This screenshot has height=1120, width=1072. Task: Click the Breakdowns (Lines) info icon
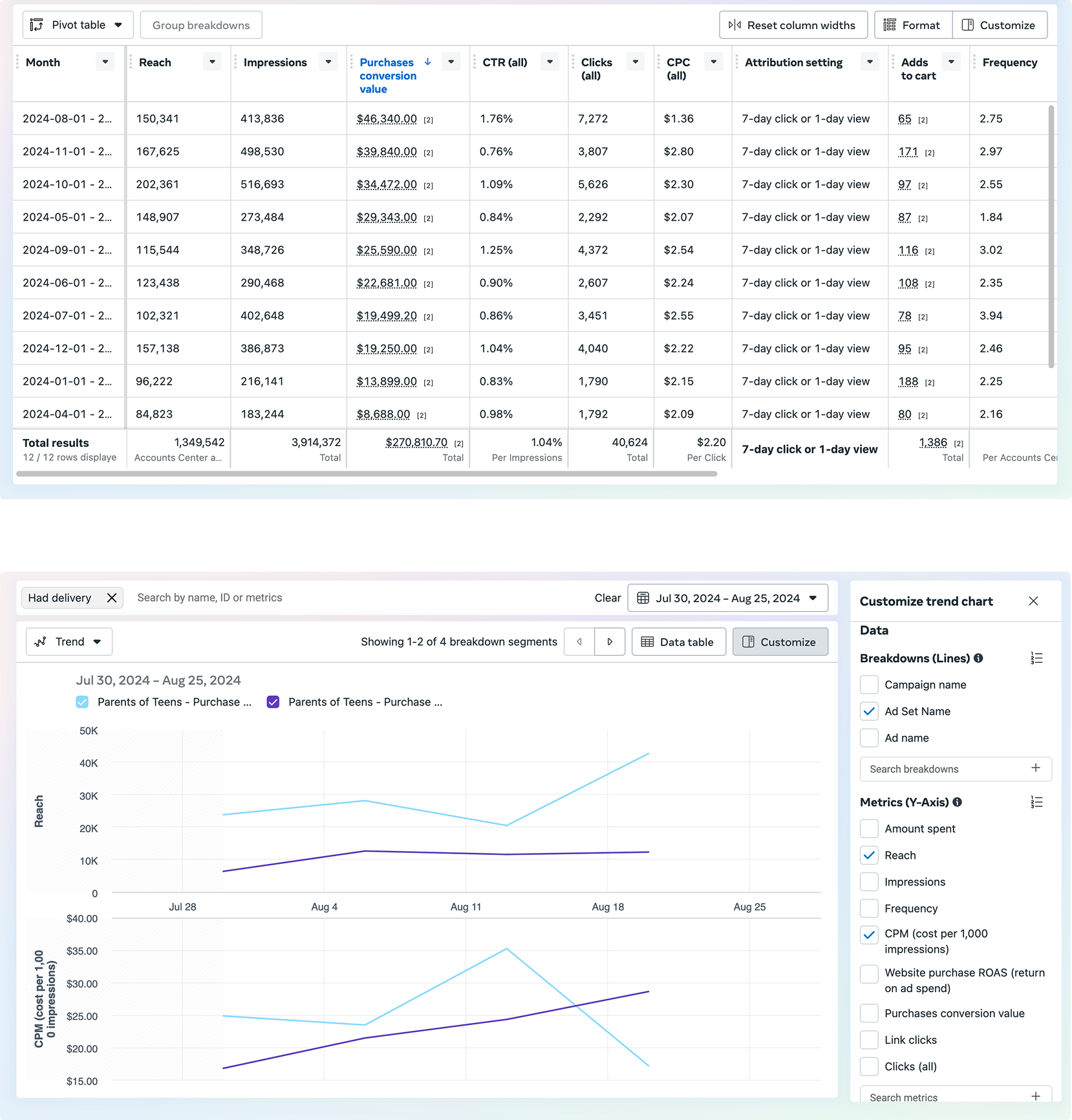pyautogui.click(x=978, y=658)
